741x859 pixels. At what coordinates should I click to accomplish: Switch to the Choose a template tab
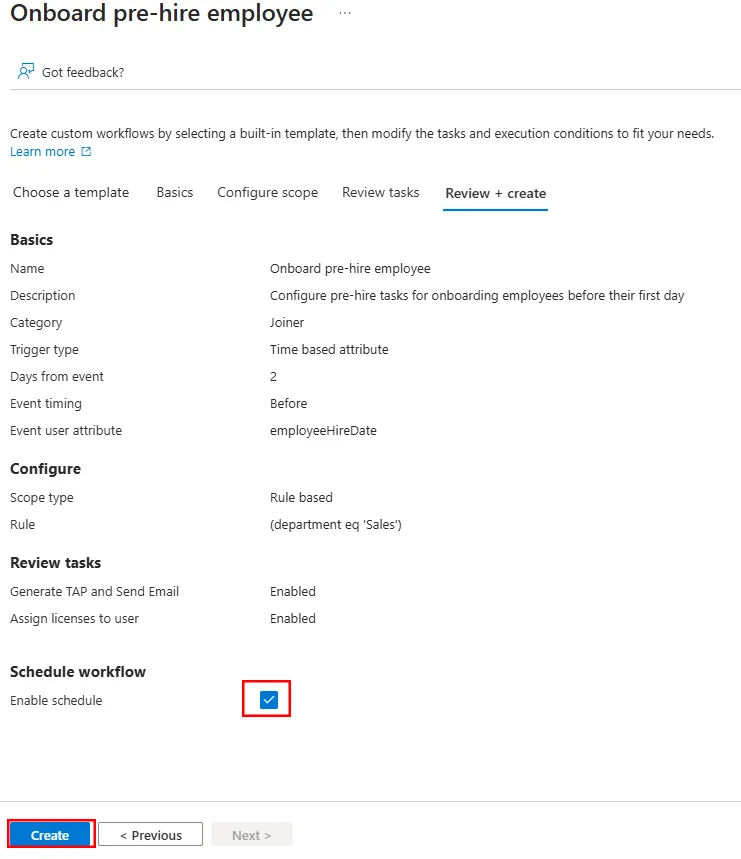[71, 192]
